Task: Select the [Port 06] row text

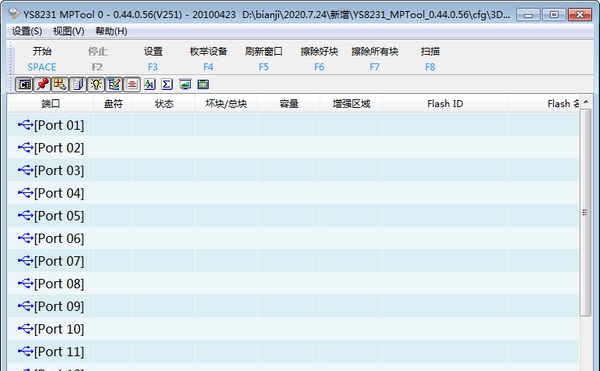Action: (x=59, y=238)
